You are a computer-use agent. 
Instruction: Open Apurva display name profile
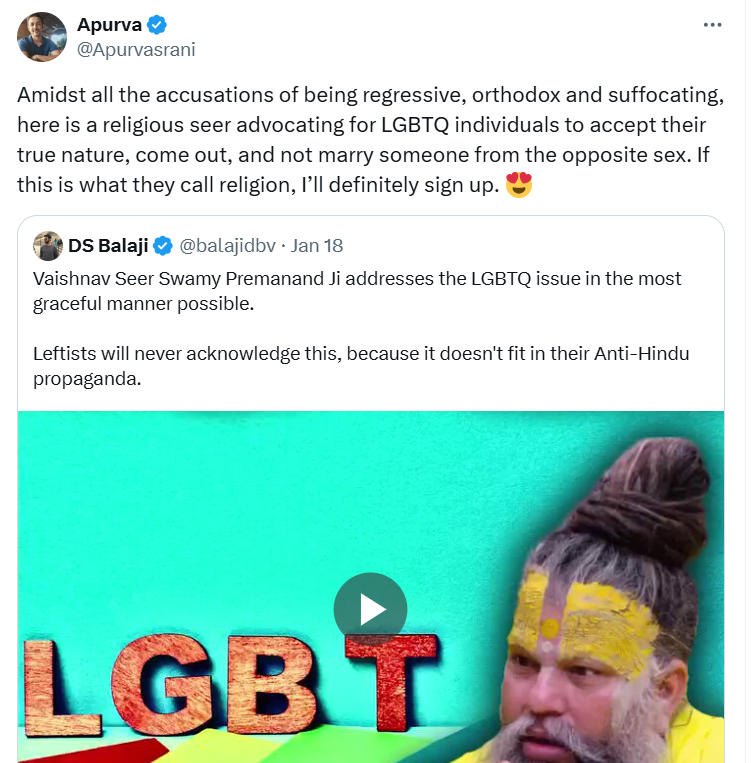[109, 25]
